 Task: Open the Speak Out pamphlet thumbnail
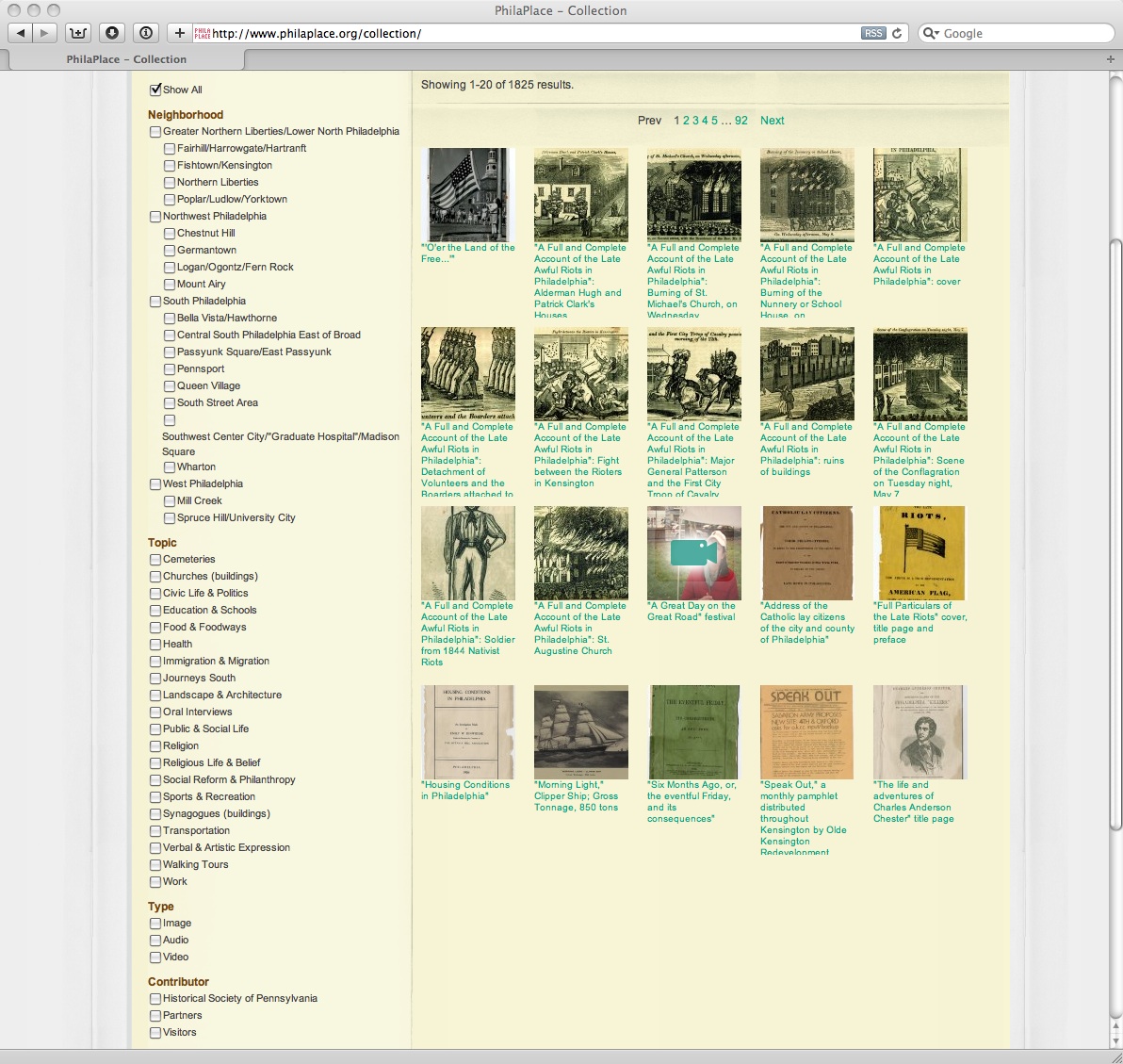coord(806,731)
